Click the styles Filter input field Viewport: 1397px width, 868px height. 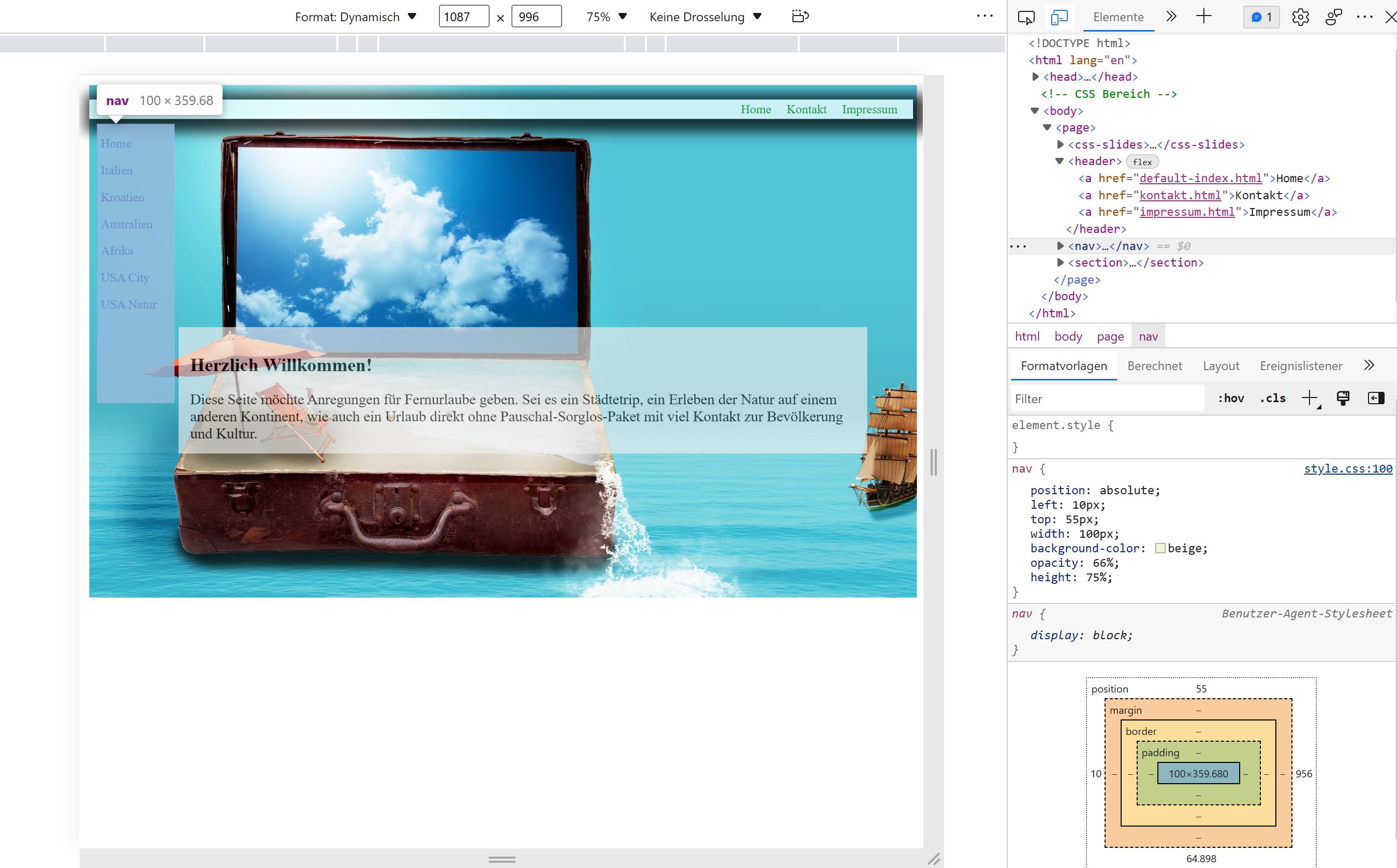point(1106,399)
